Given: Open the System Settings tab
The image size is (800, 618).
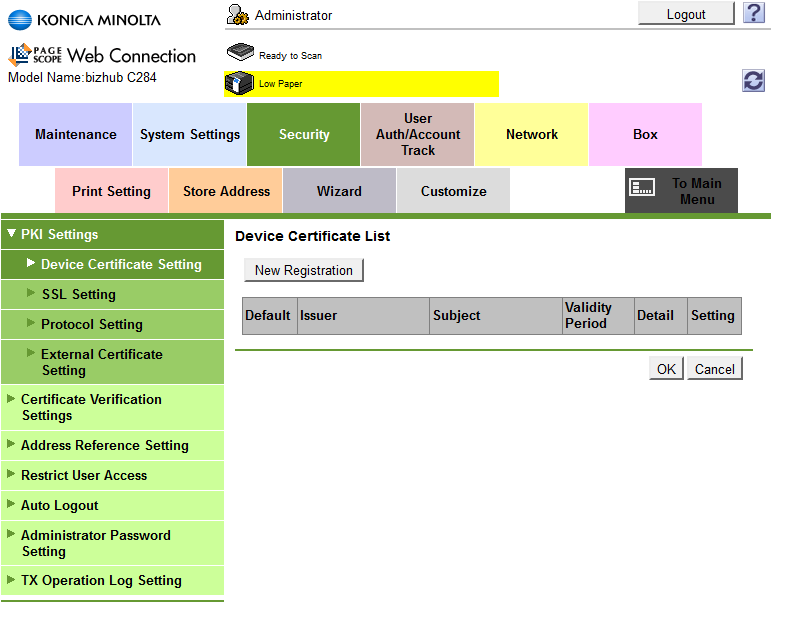Looking at the screenshot, I should (189, 134).
